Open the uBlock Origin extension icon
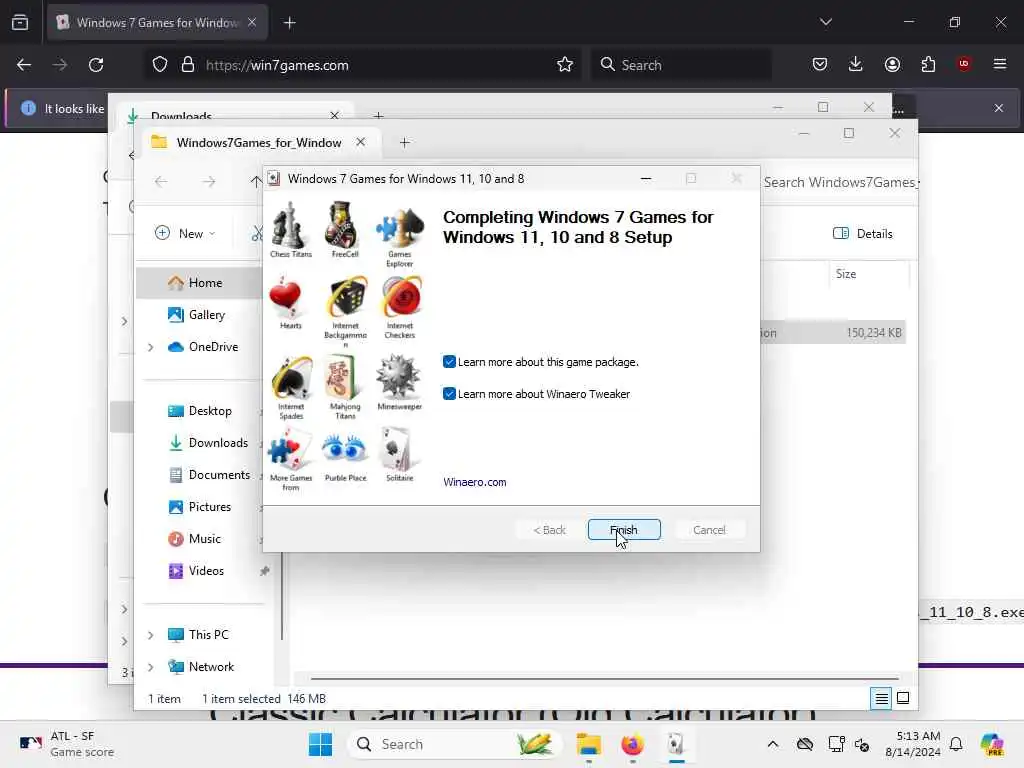1024x768 pixels. (x=963, y=64)
